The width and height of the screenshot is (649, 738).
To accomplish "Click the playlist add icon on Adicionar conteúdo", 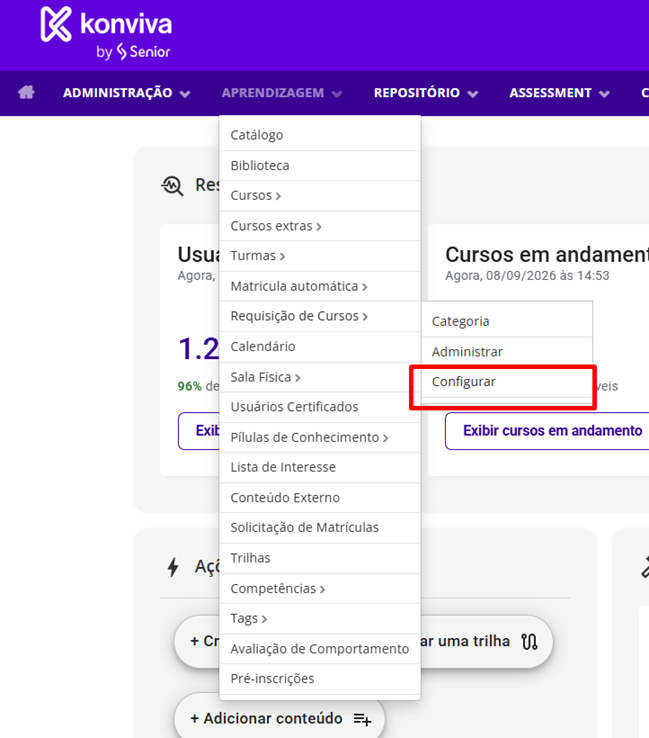I will click(x=362, y=719).
